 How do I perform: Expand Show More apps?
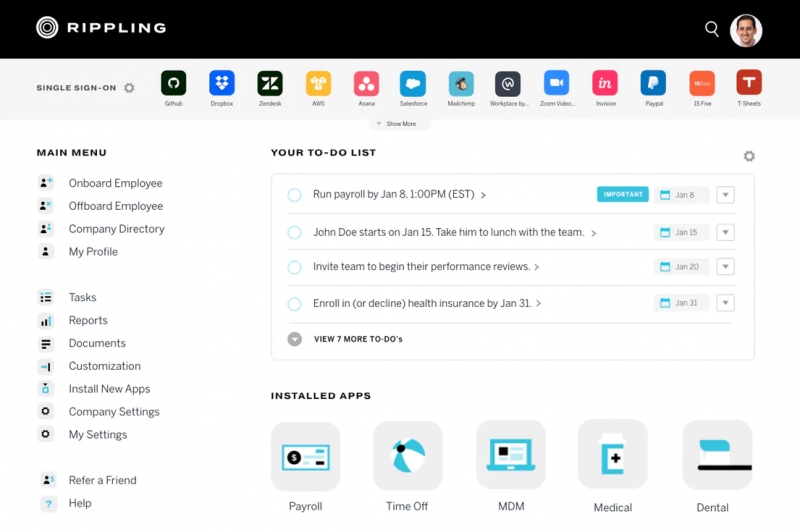coord(399,124)
